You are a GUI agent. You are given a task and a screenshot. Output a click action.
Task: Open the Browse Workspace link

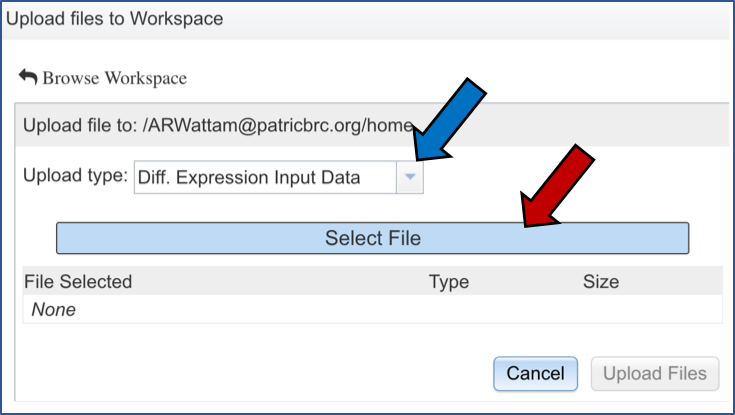click(x=114, y=78)
